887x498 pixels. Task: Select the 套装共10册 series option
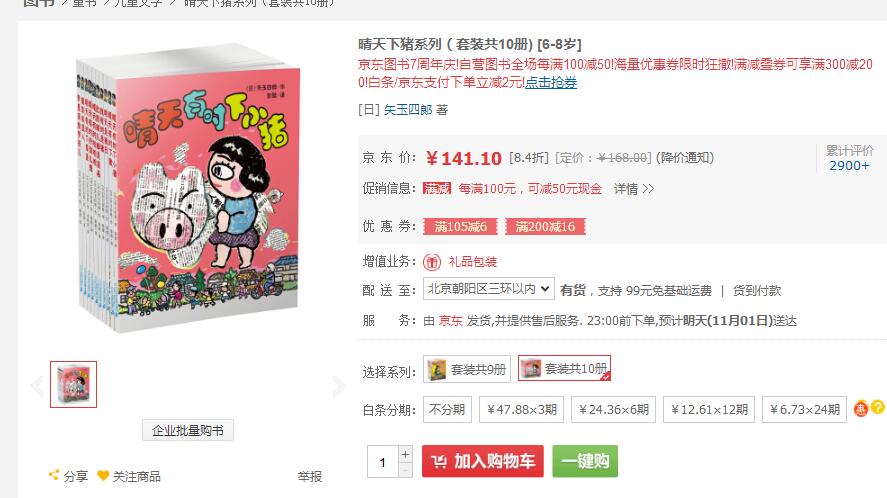(x=564, y=368)
